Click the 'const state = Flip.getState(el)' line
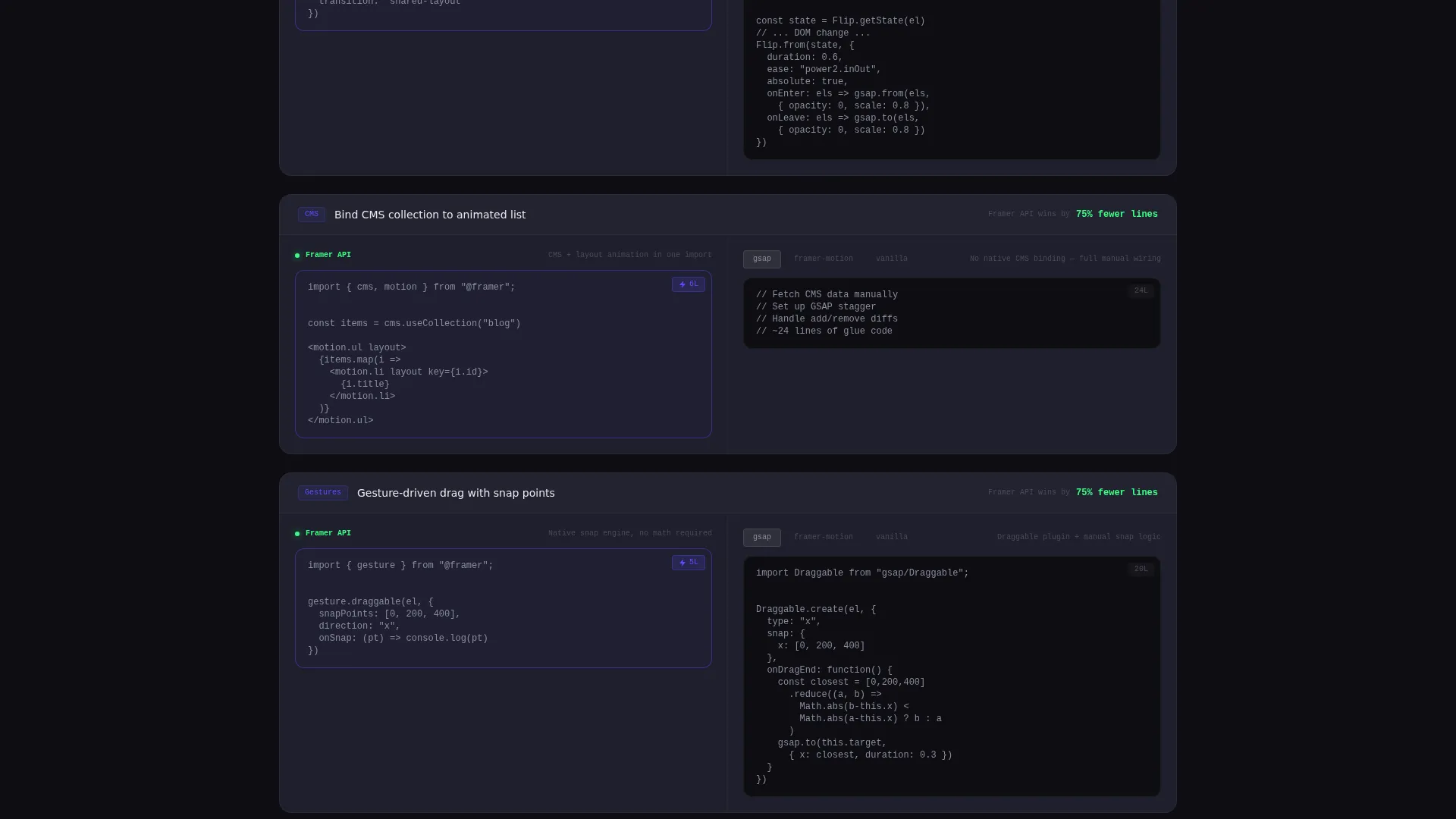The width and height of the screenshot is (1456, 819). [840, 21]
